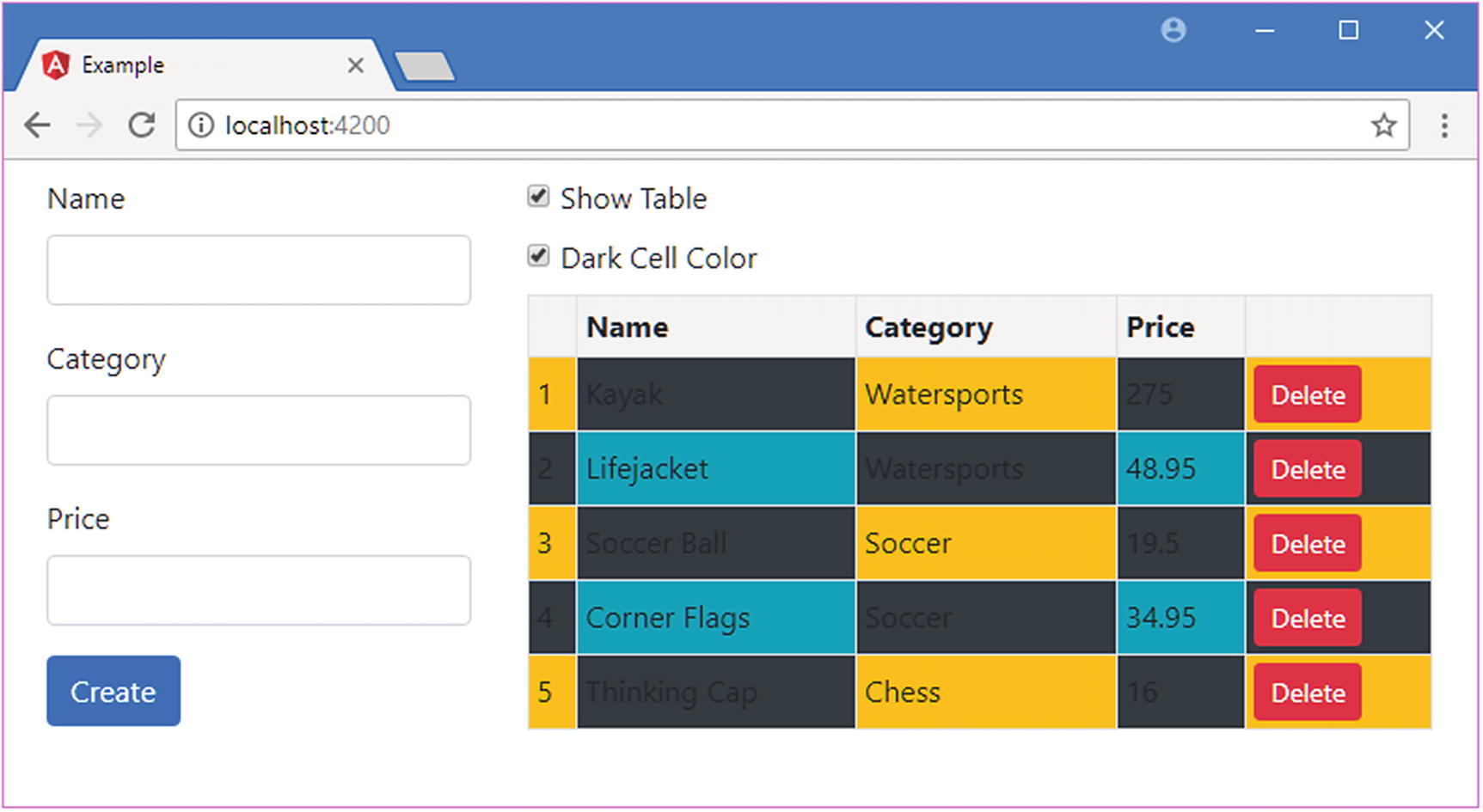Click the user profile icon in title bar

tap(1174, 31)
